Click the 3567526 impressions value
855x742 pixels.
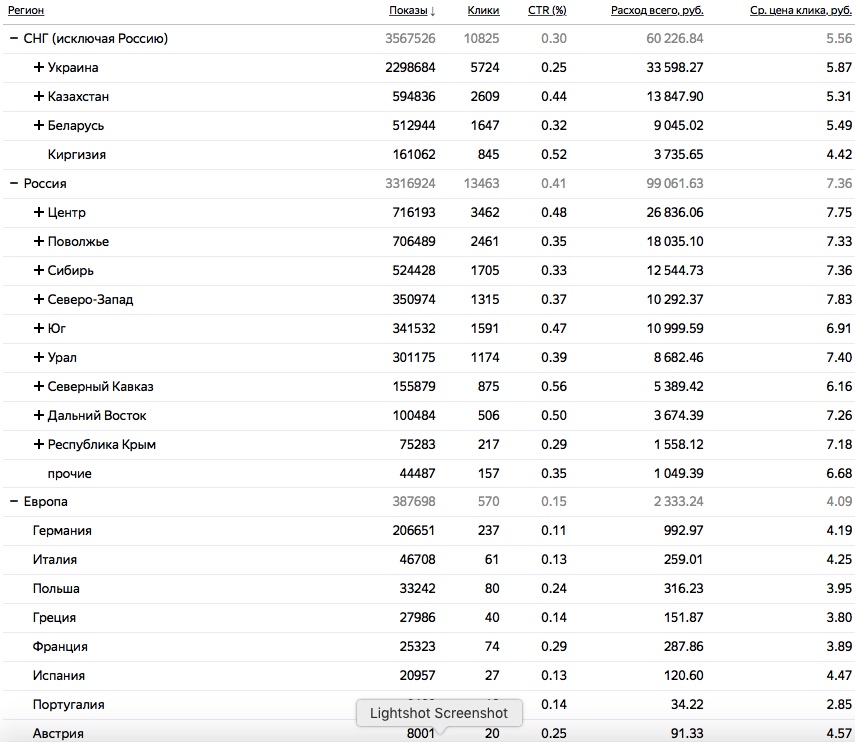point(410,38)
